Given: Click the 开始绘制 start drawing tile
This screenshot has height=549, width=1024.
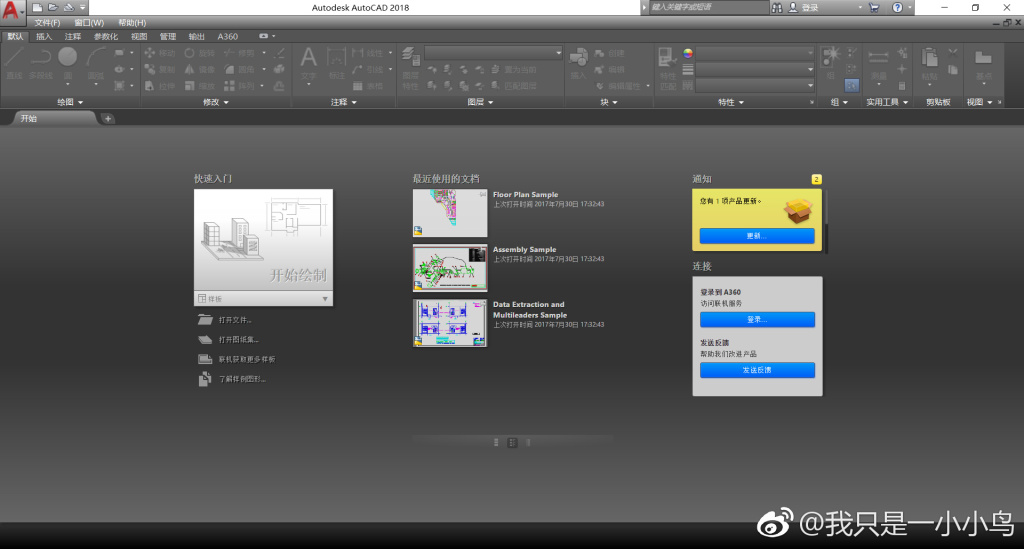Looking at the screenshot, I should pos(263,240).
